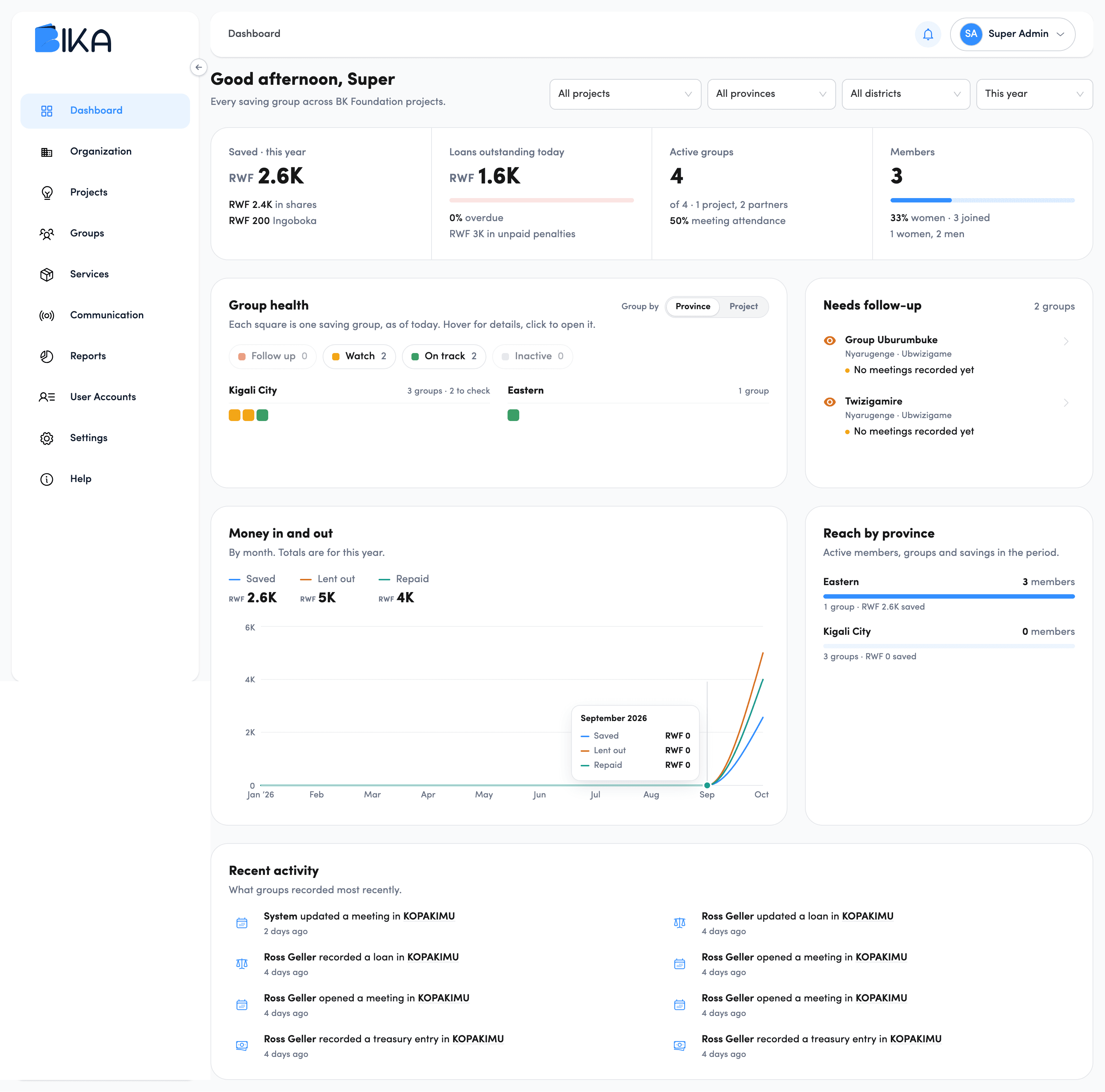The width and height of the screenshot is (1105, 1092).
Task: Click the Eastern reach progress bar
Action: pos(948,597)
